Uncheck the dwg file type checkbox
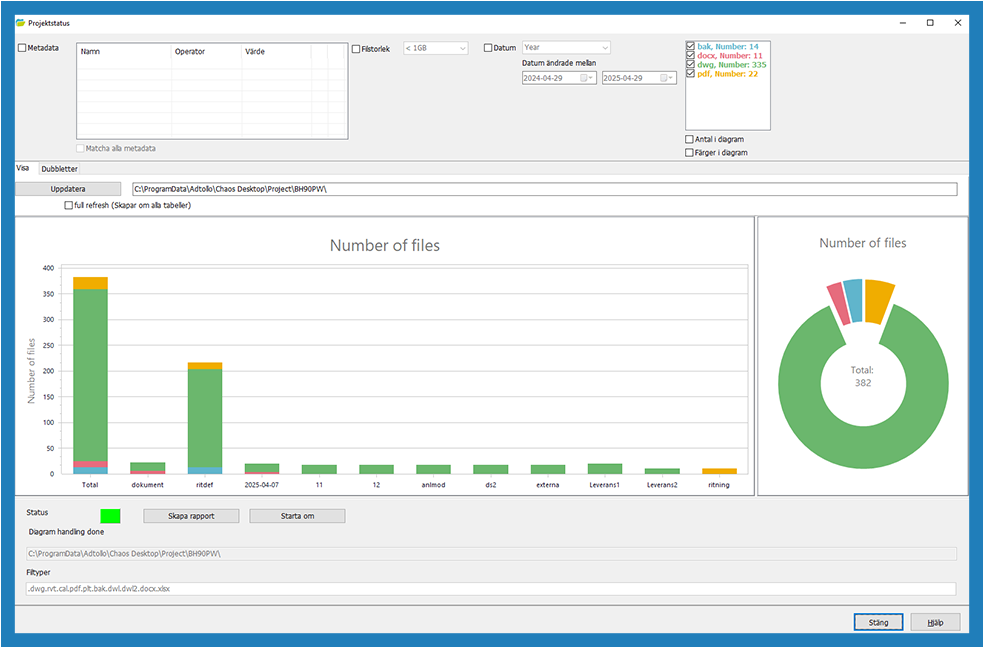The height and width of the screenshot is (647, 984). 690,64
